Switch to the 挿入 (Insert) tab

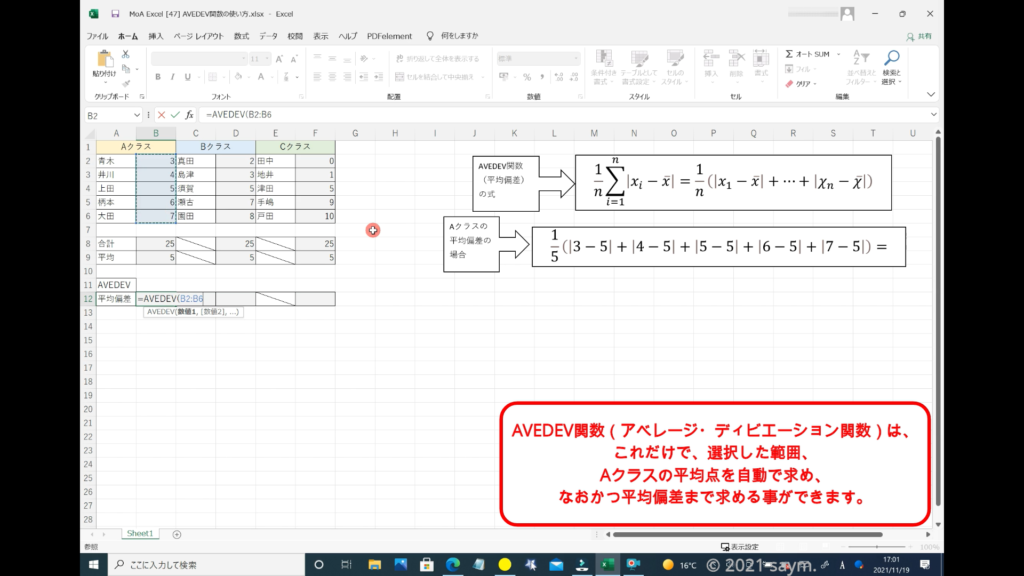pyautogui.click(x=156, y=36)
